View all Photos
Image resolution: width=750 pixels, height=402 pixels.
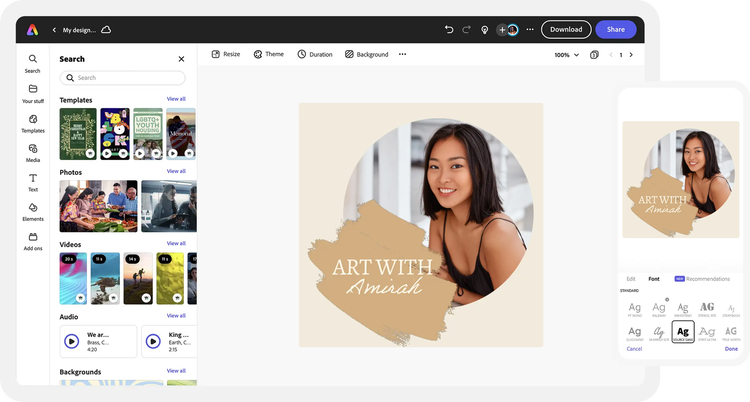[176, 171]
